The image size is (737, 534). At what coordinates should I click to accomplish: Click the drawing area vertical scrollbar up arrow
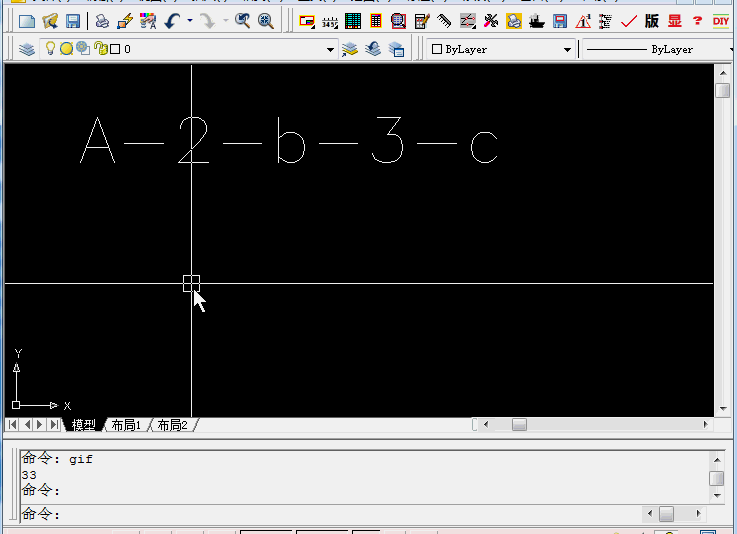[x=723, y=73]
